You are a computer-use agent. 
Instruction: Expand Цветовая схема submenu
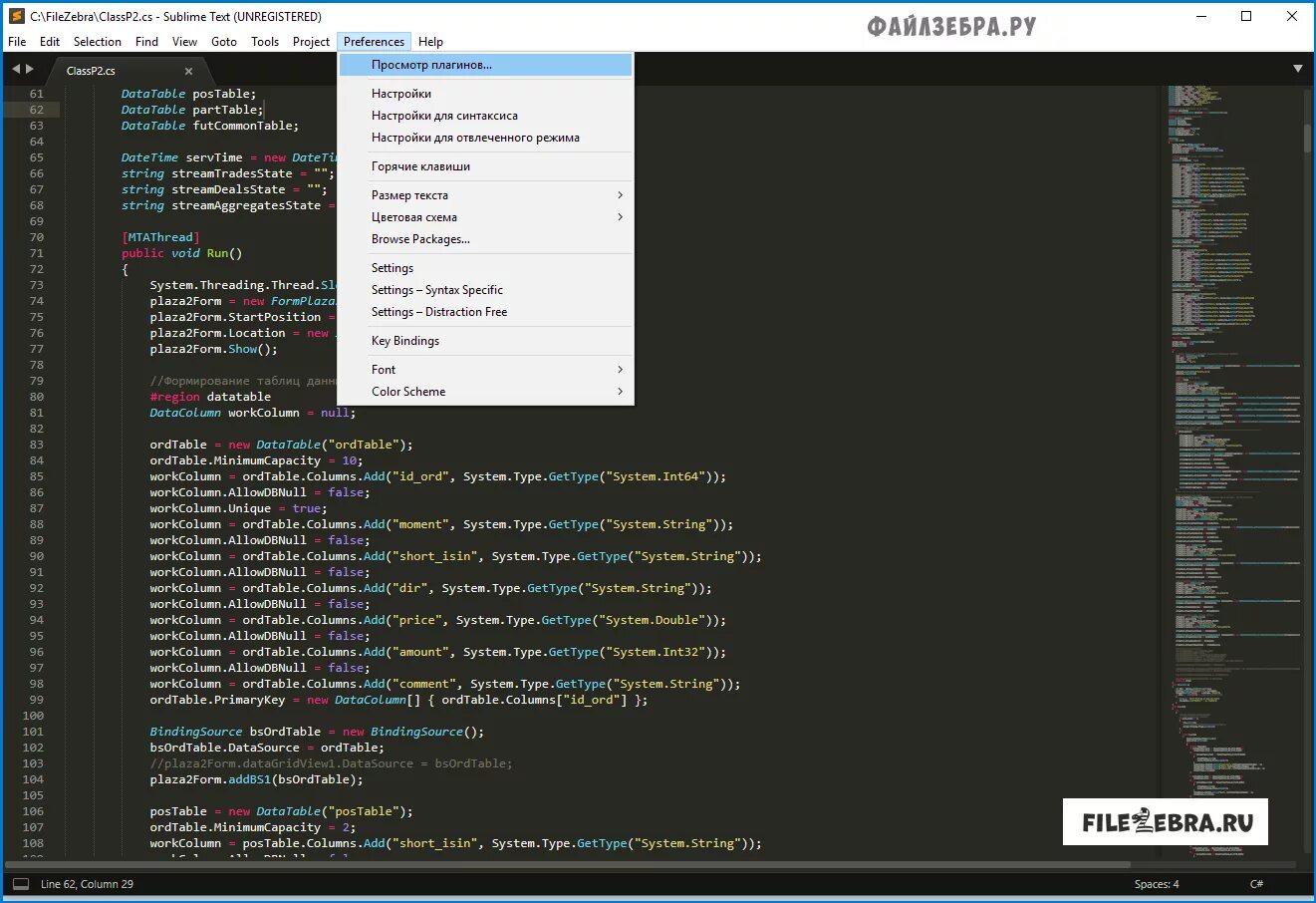485,217
